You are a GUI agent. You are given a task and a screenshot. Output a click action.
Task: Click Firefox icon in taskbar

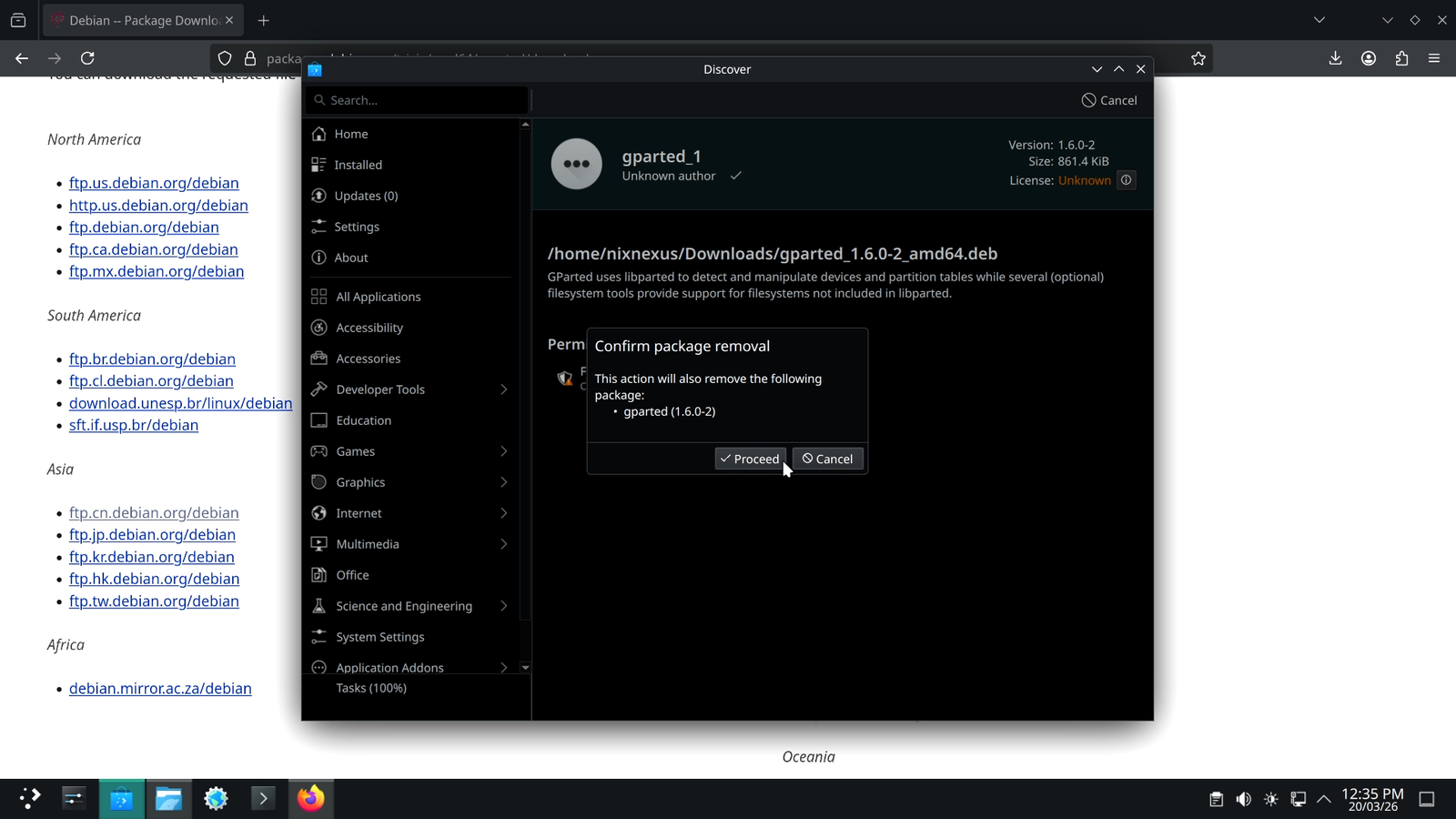coord(310,799)
